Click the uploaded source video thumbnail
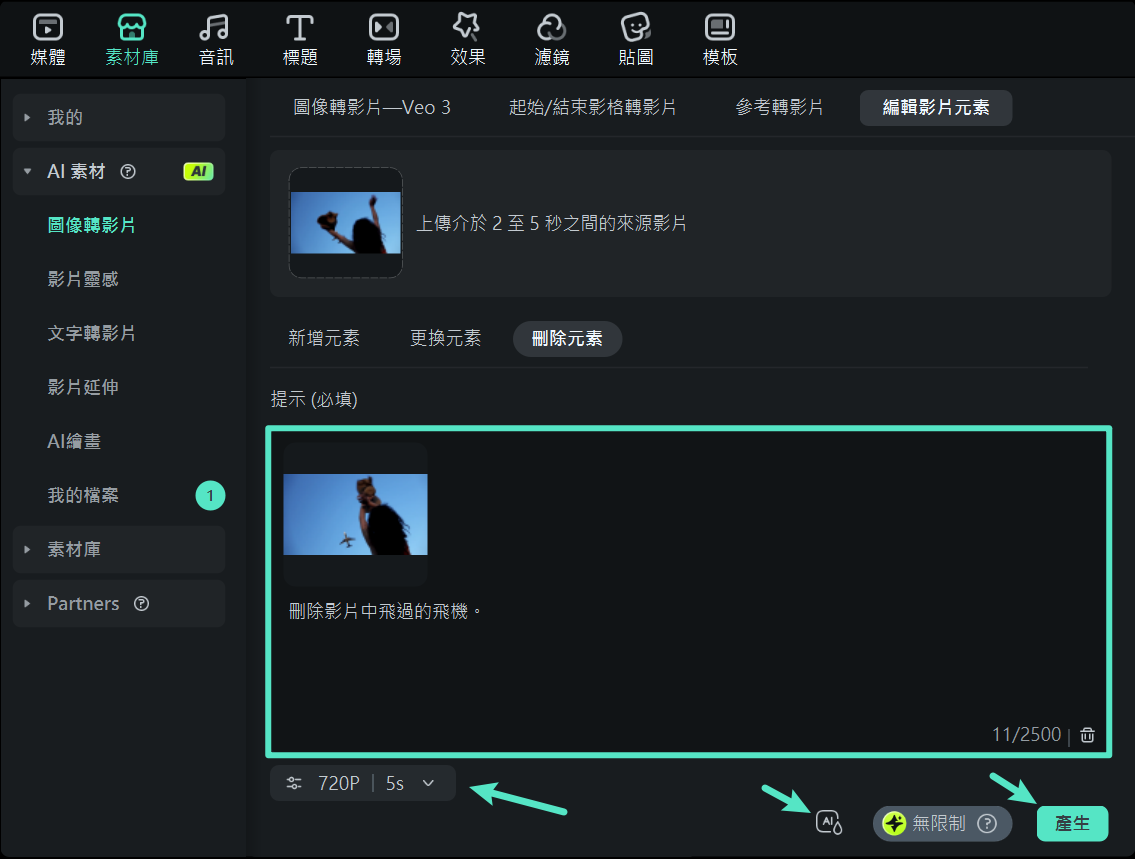 pos(345,222)
